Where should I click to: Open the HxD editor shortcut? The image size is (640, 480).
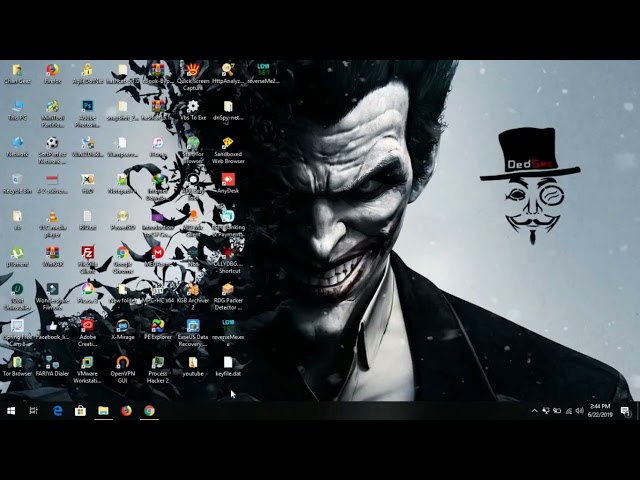87,184
